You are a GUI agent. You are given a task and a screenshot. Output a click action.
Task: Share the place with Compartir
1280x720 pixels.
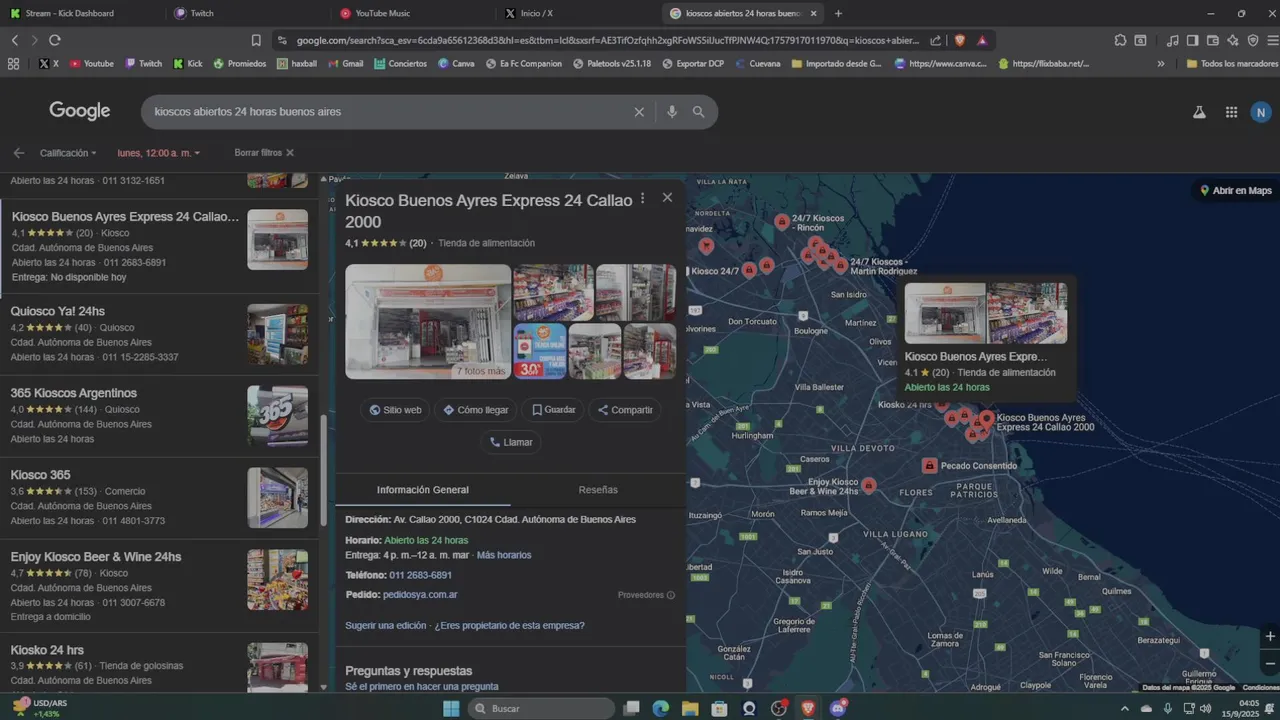coord(625,410)
